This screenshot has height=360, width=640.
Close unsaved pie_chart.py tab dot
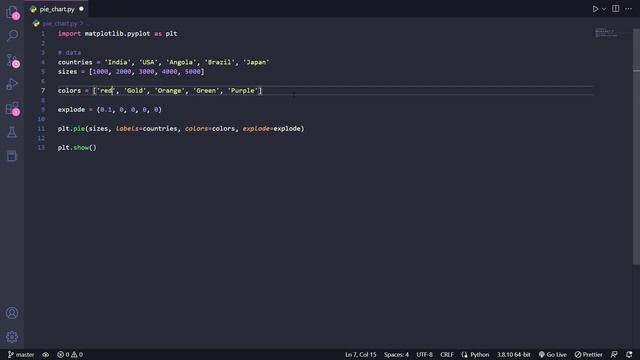coord(81,9)
